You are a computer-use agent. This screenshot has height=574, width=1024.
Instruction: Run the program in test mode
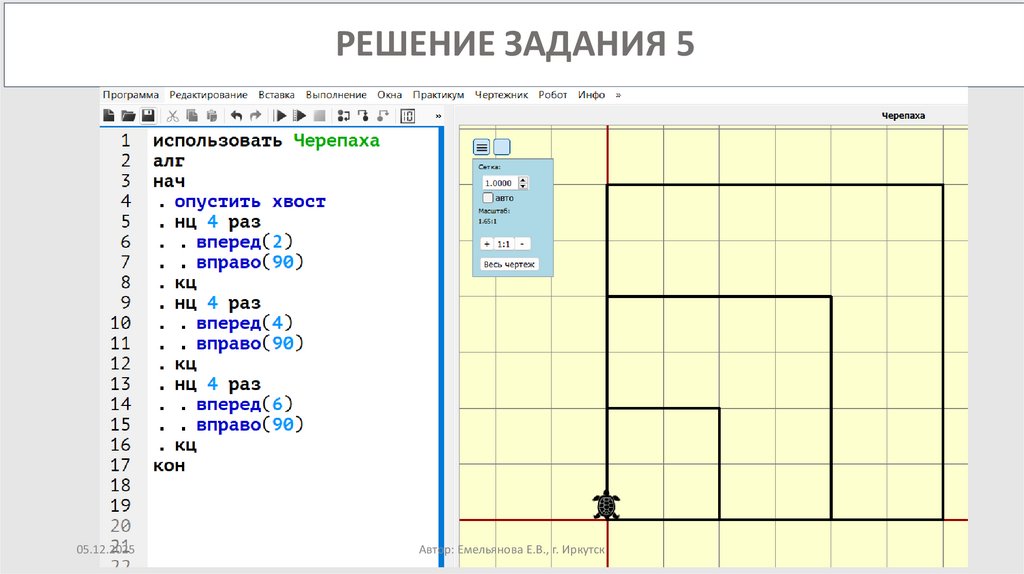[300, 116]
